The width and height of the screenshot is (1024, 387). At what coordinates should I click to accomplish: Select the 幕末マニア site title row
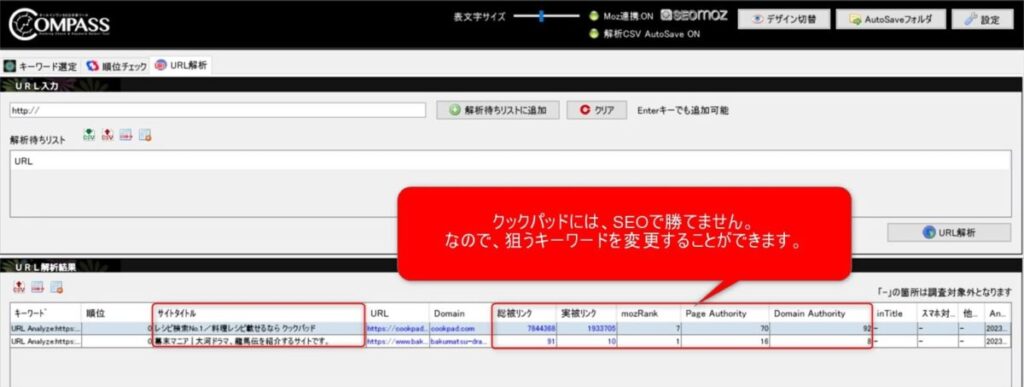click(259, 341)
